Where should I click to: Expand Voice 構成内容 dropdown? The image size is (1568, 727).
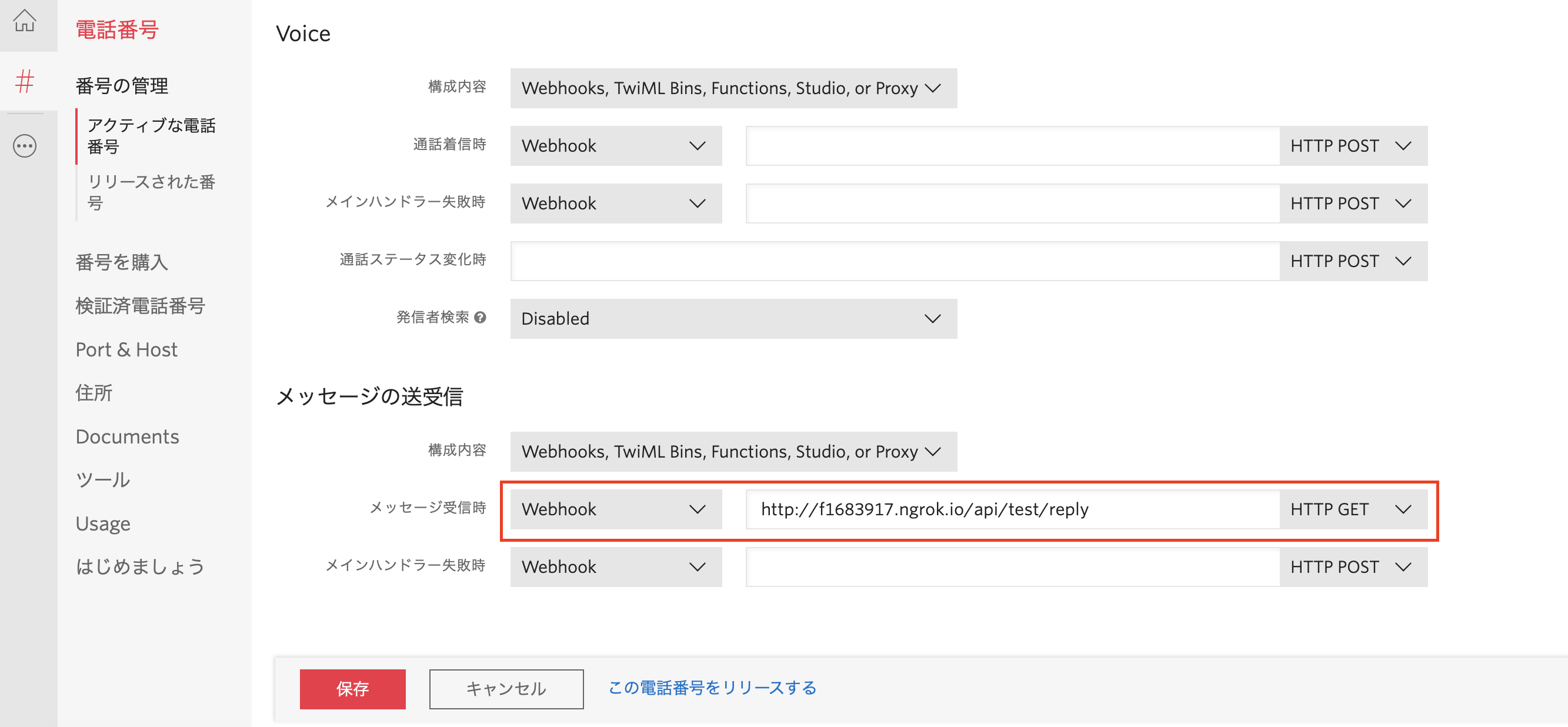pos(733,88)
